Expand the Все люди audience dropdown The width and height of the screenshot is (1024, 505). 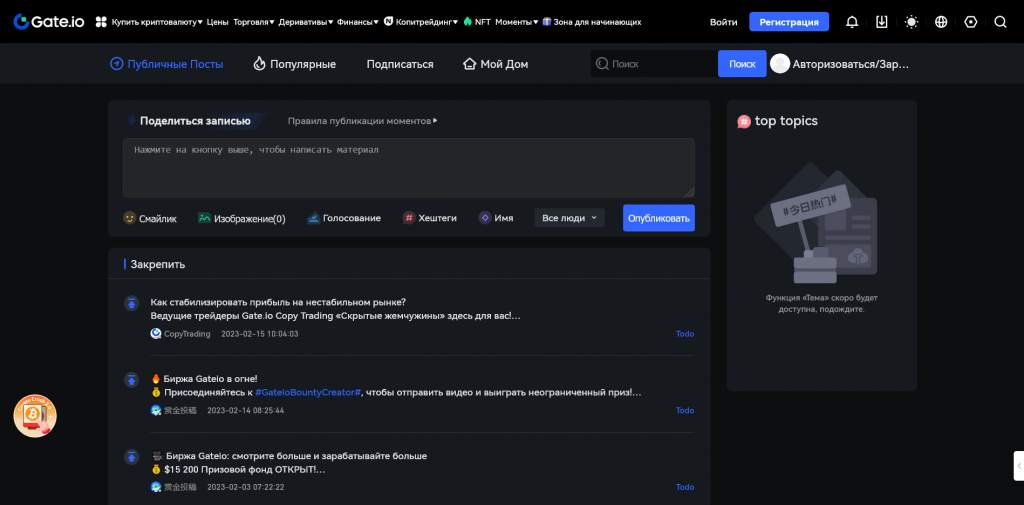click(569, 218)
